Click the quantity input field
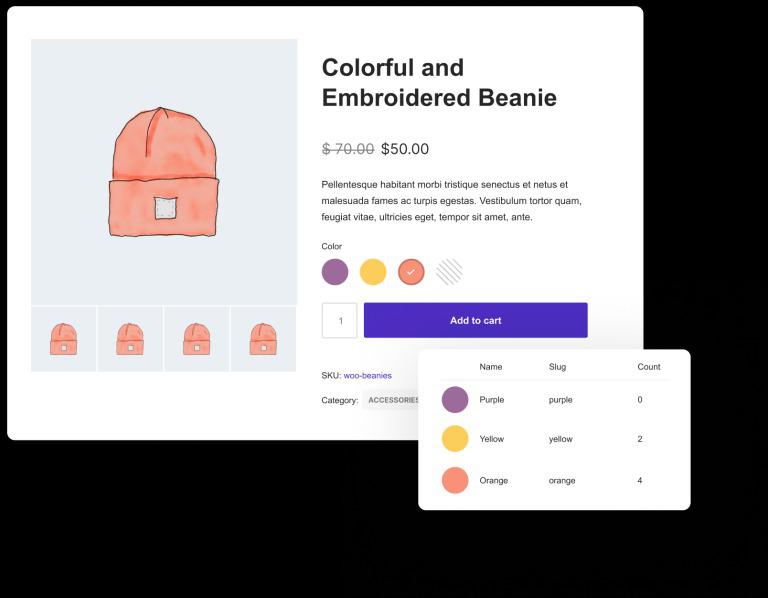Image resolution: width=768 pixels, height=598 pixels. click(x=339, y=320)
